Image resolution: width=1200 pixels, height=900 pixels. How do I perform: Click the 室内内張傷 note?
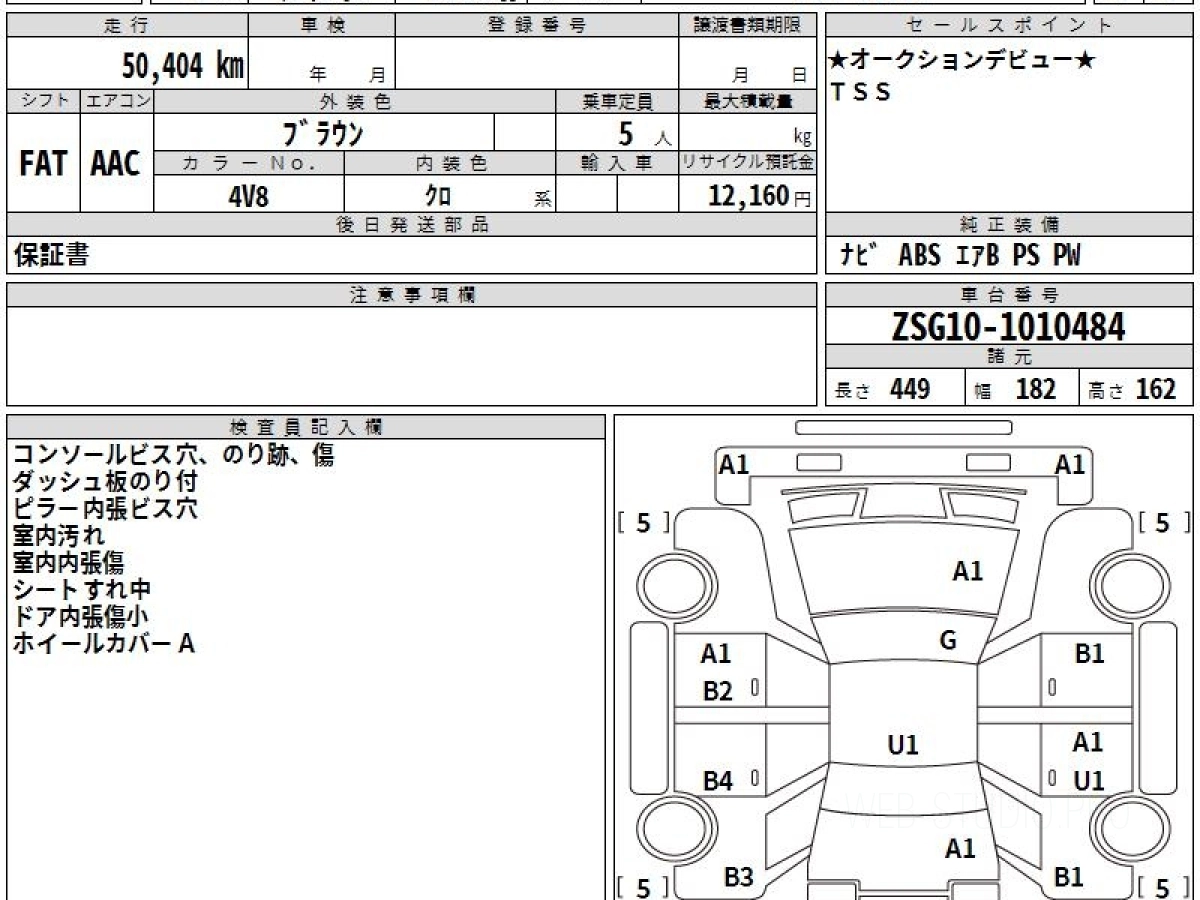click(69, 562)
